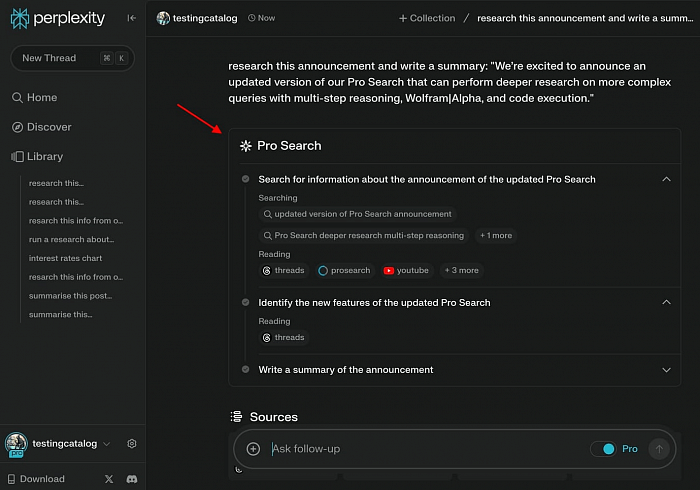The height and width of the screenshot is (490, 700).
Task: Click the Discover compass icon
Action: 17,127
